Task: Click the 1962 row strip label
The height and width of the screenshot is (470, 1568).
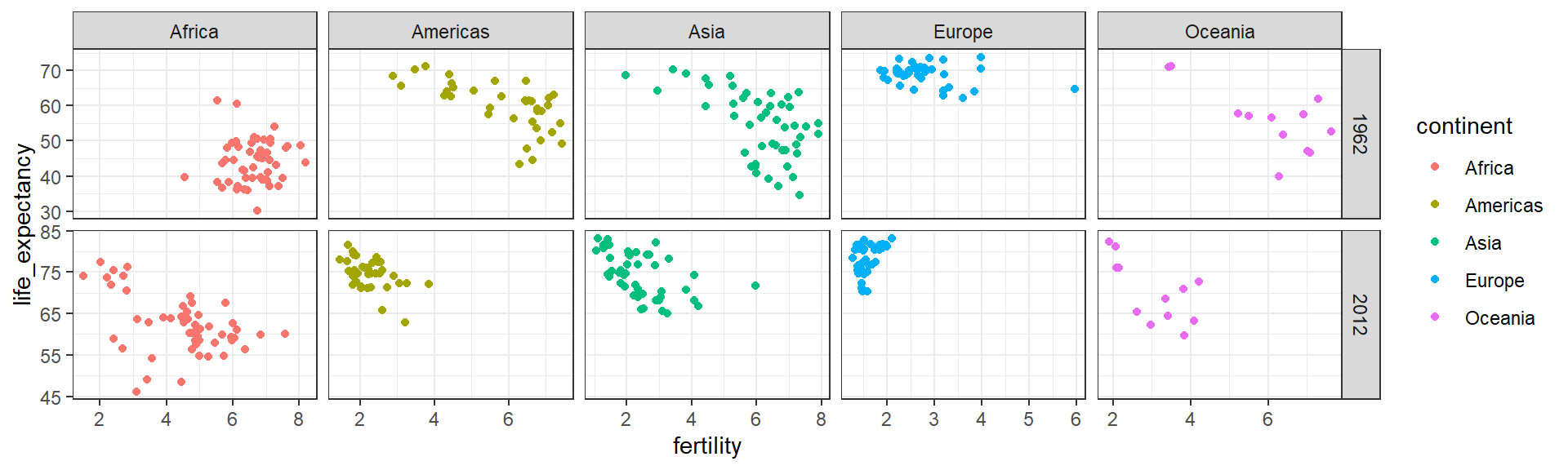Action: pos(1360,134)
